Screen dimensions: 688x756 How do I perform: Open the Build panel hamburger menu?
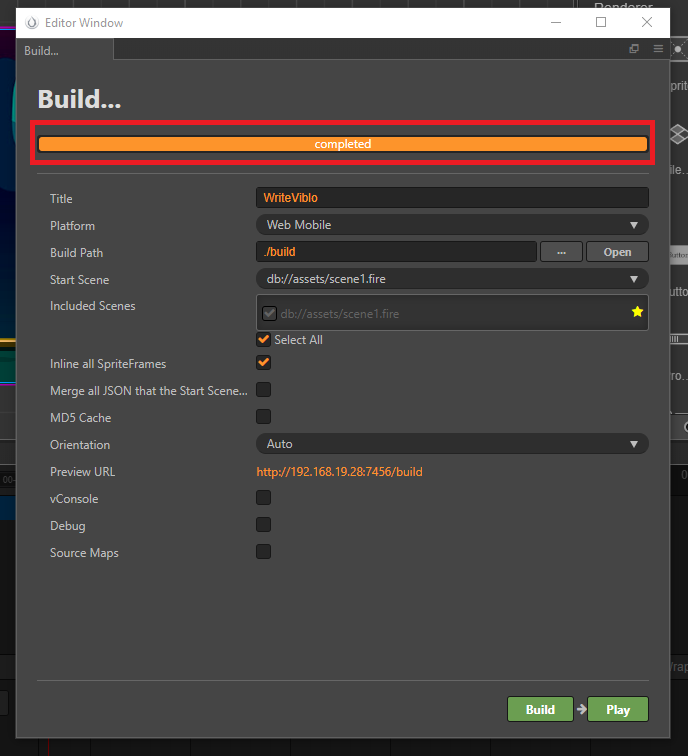click(x=658, y=49)
